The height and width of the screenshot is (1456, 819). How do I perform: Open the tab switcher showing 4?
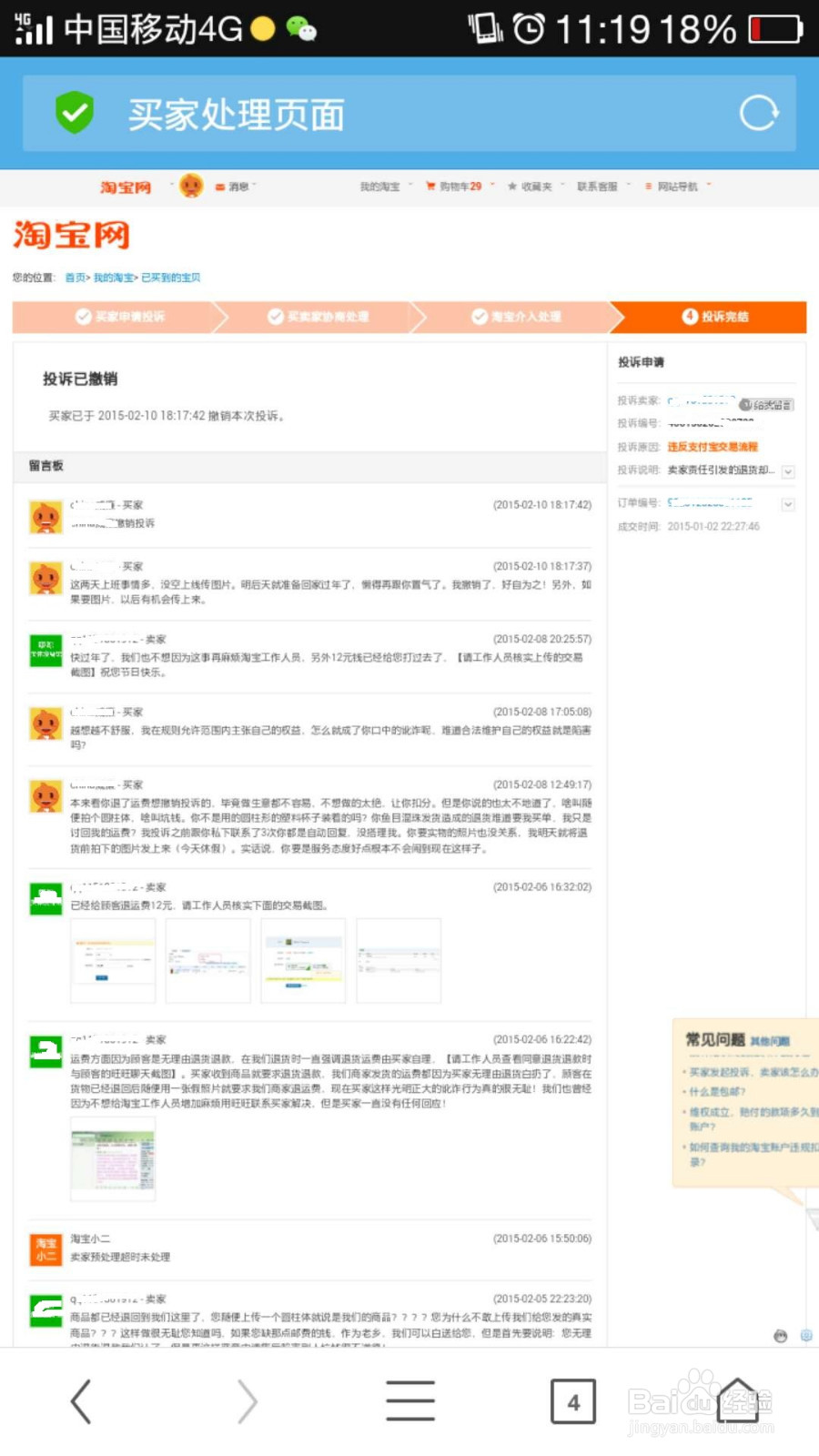tap(573, 1400)
